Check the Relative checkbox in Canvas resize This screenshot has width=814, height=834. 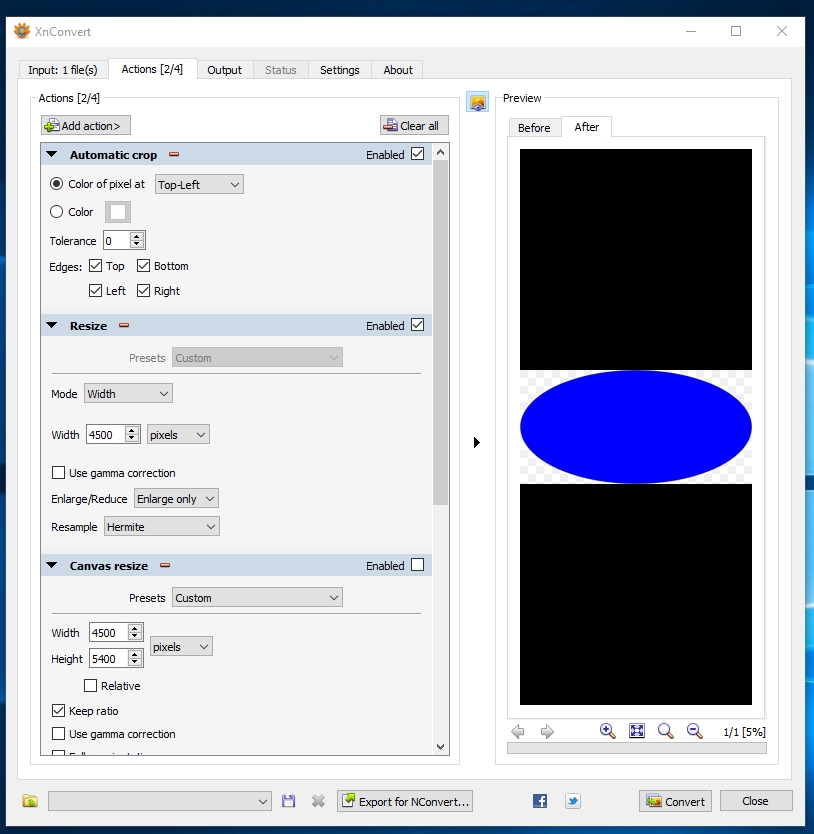[90, 686]
